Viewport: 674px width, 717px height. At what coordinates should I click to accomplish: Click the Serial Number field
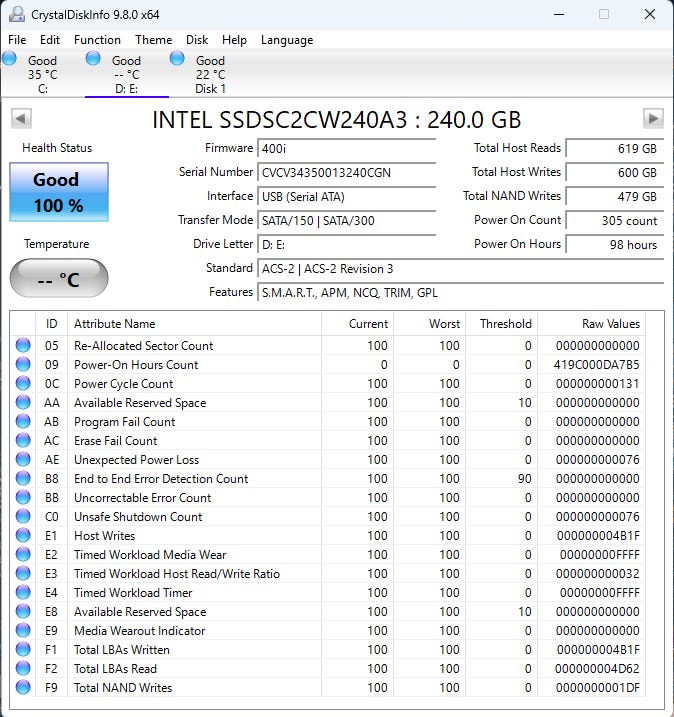point(347,173)
